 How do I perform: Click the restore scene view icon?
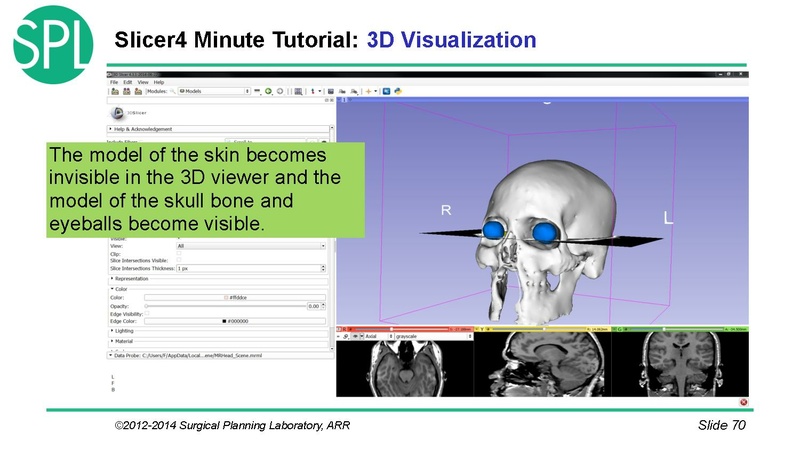[354, 91]
